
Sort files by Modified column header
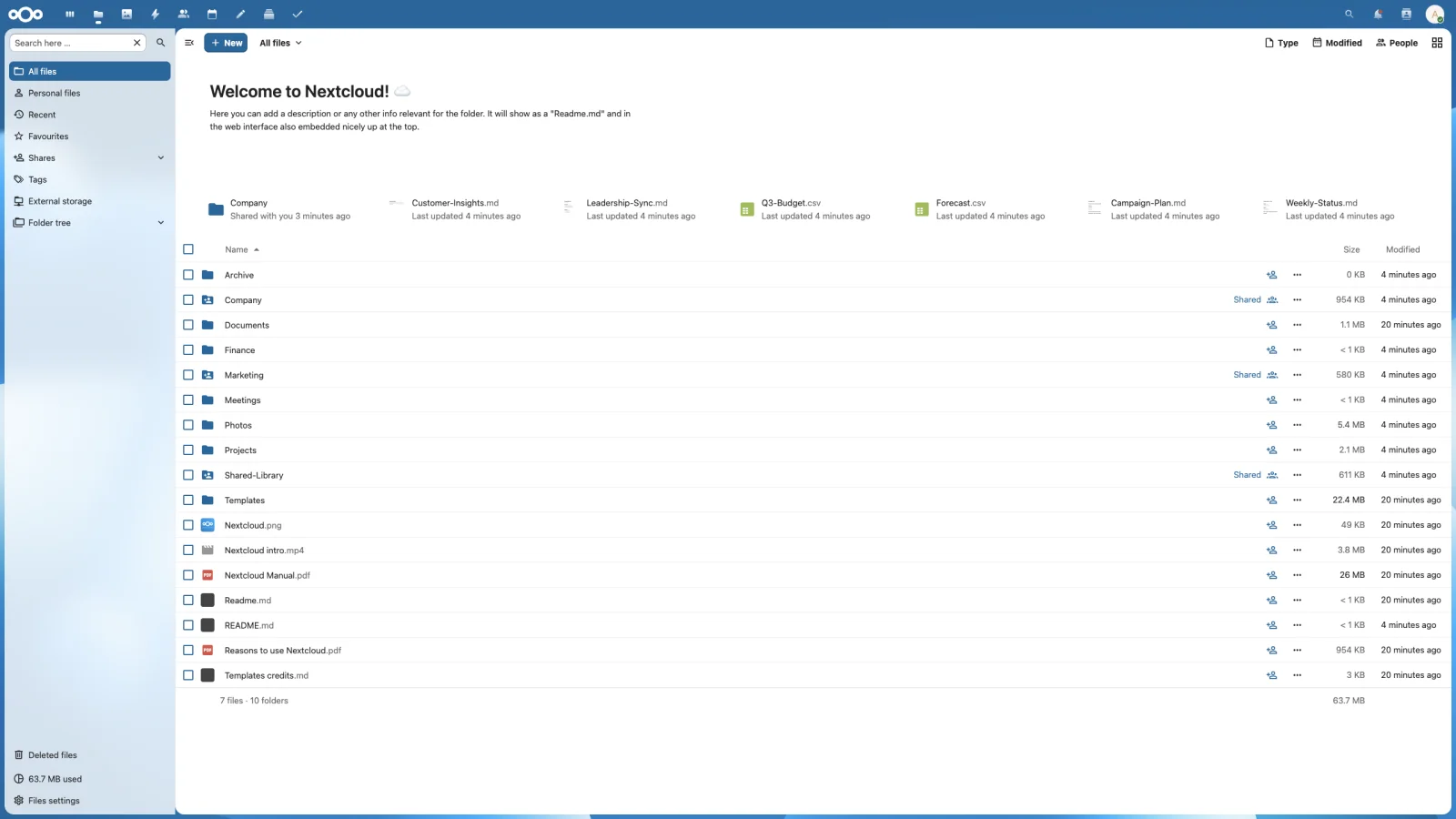coord(1402,249)
